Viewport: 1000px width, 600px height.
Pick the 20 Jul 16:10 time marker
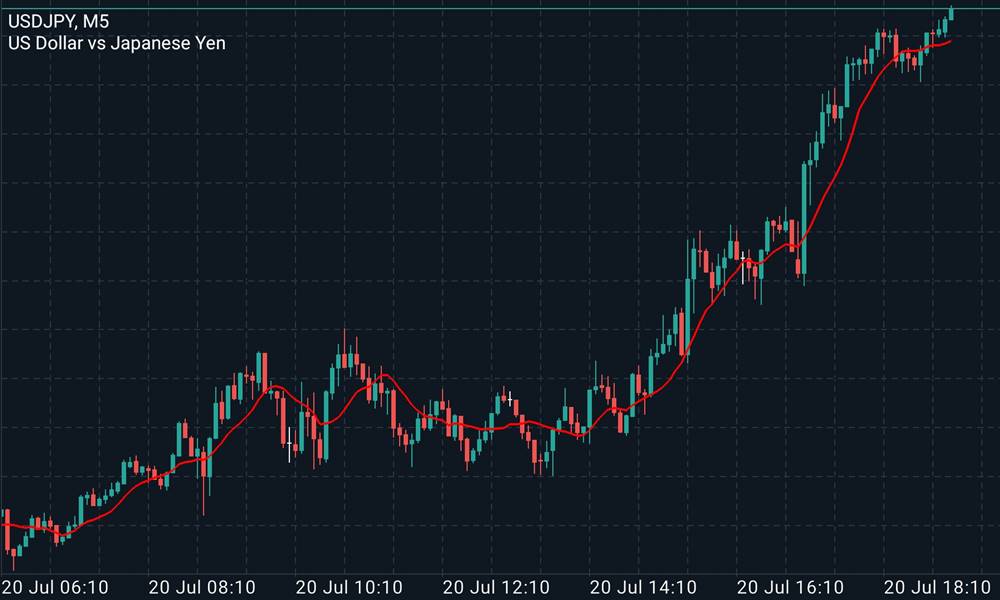(x=790, y=587)
